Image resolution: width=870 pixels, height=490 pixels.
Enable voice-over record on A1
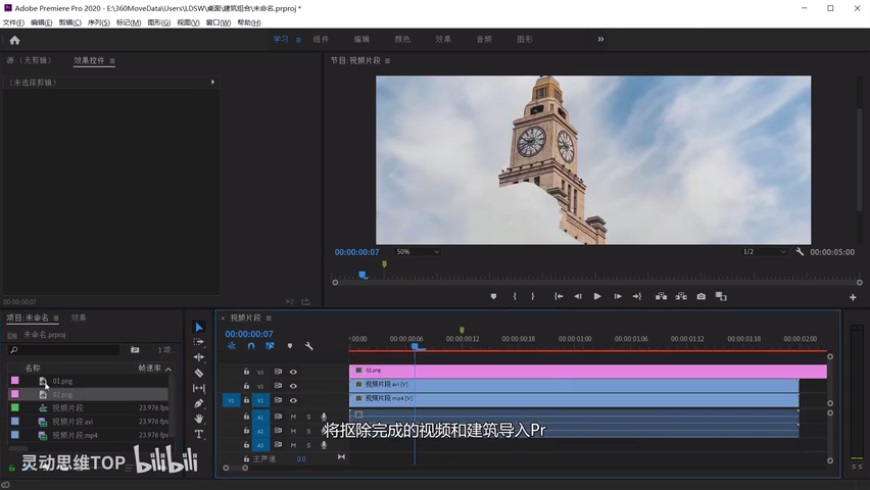point(323,416)
